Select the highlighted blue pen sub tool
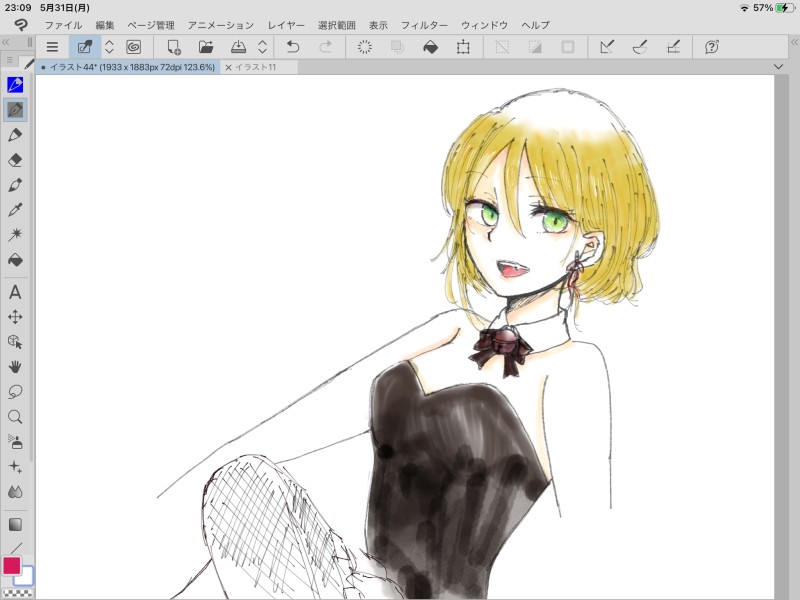Image resolution: width=800 pixels, height=600 pixels. click(15, 85)
